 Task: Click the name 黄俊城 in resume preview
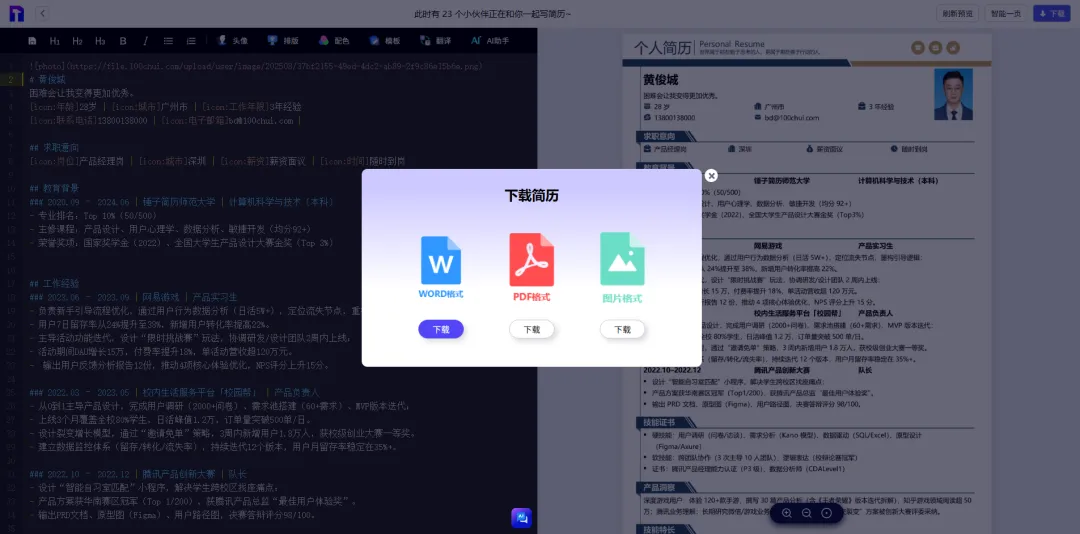coord(661,81)
